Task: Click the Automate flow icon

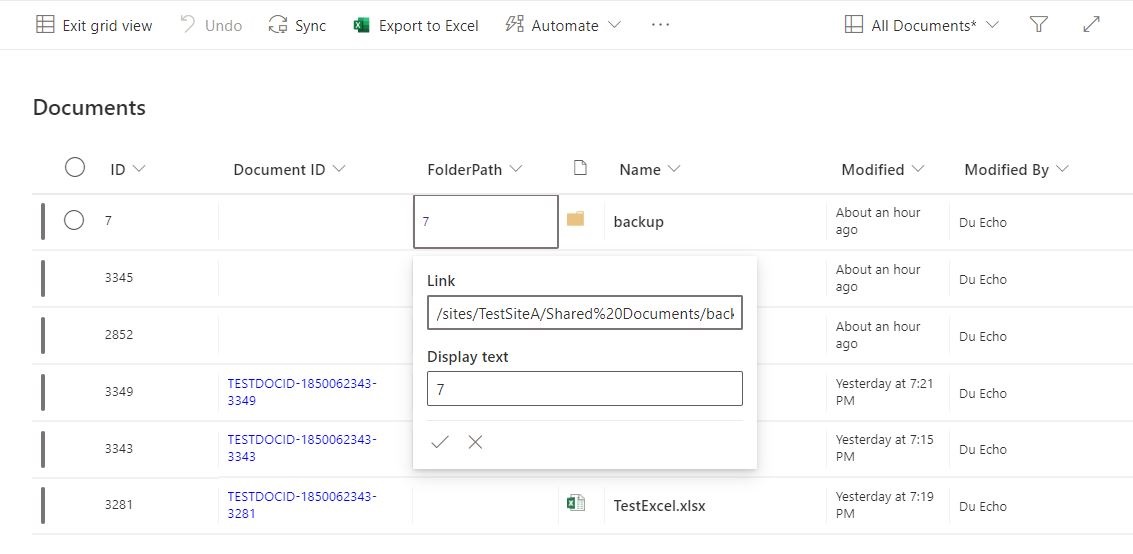Action: (x=514, y=25)
